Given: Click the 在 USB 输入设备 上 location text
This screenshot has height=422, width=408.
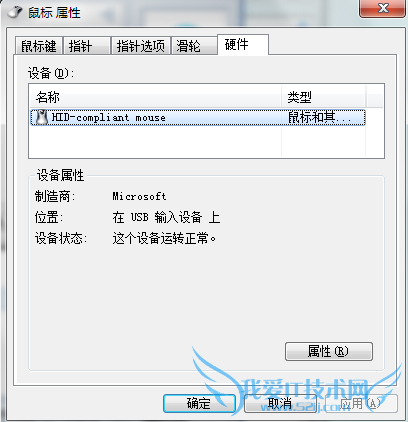Looking at the screenshot, I should pos(166,217).
